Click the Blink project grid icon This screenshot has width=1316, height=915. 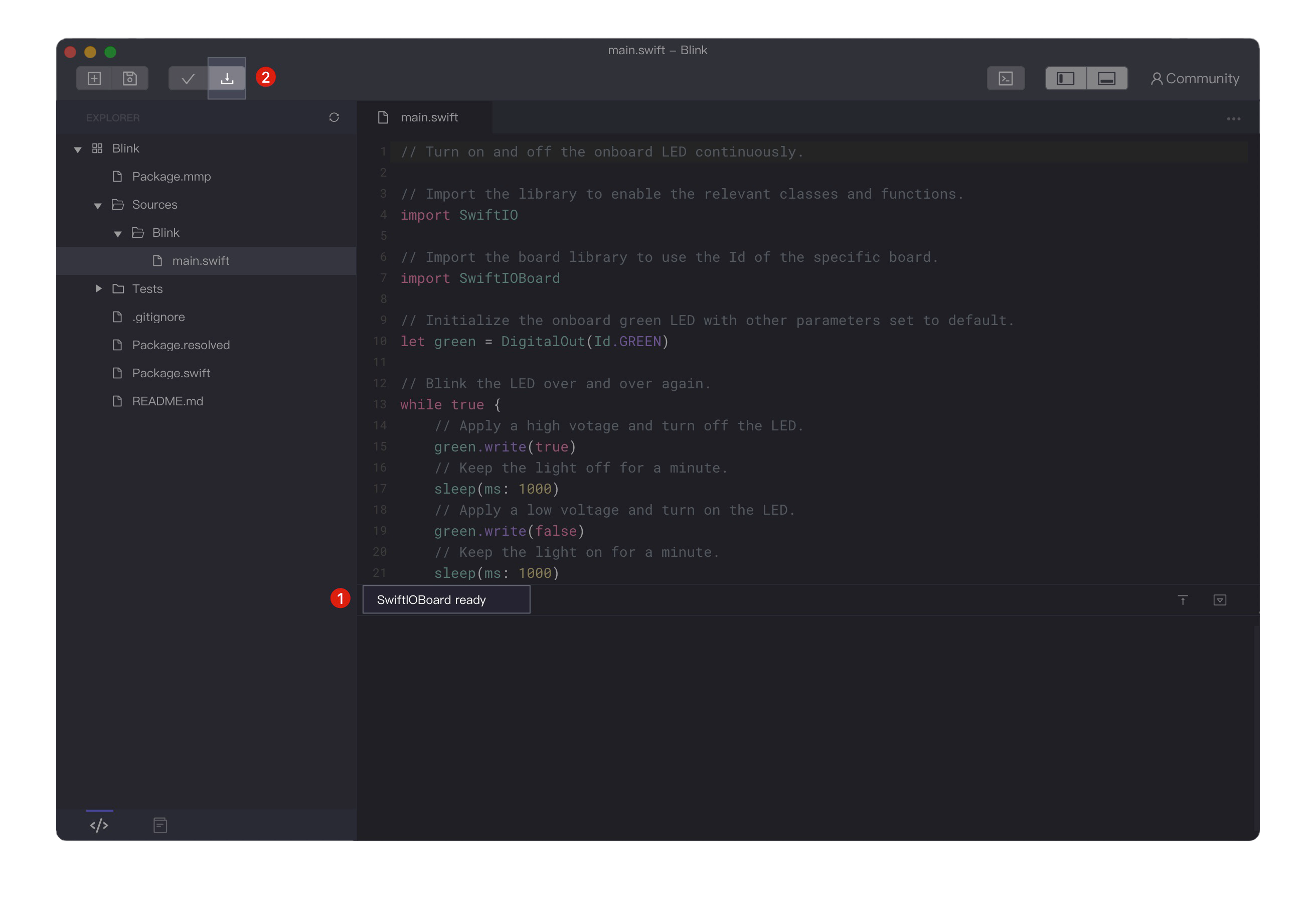coord(97,148)
